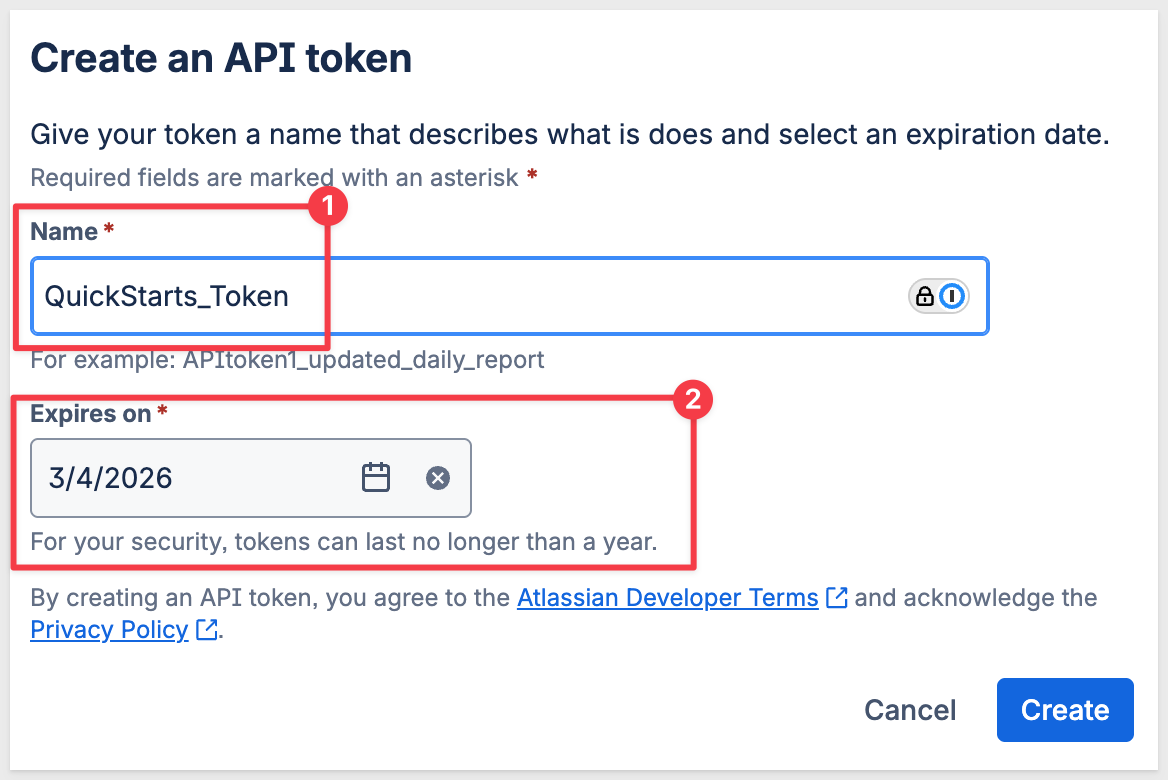The image size is (1168, 780).
Task: Clear the expiration date with X icon
Action: pyautogui.click(x=438, y=478)
